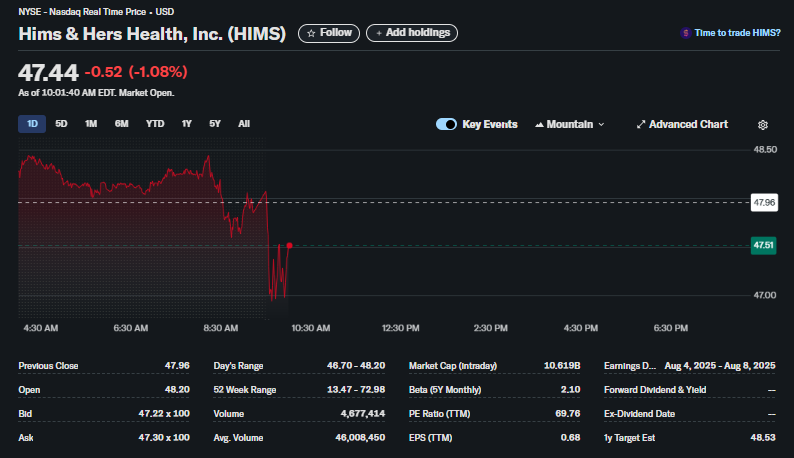The image size is (794, 458).
Task: Click the Hims & Hers Health, Inc. (HIMS) title
Action: coord(152,34)
